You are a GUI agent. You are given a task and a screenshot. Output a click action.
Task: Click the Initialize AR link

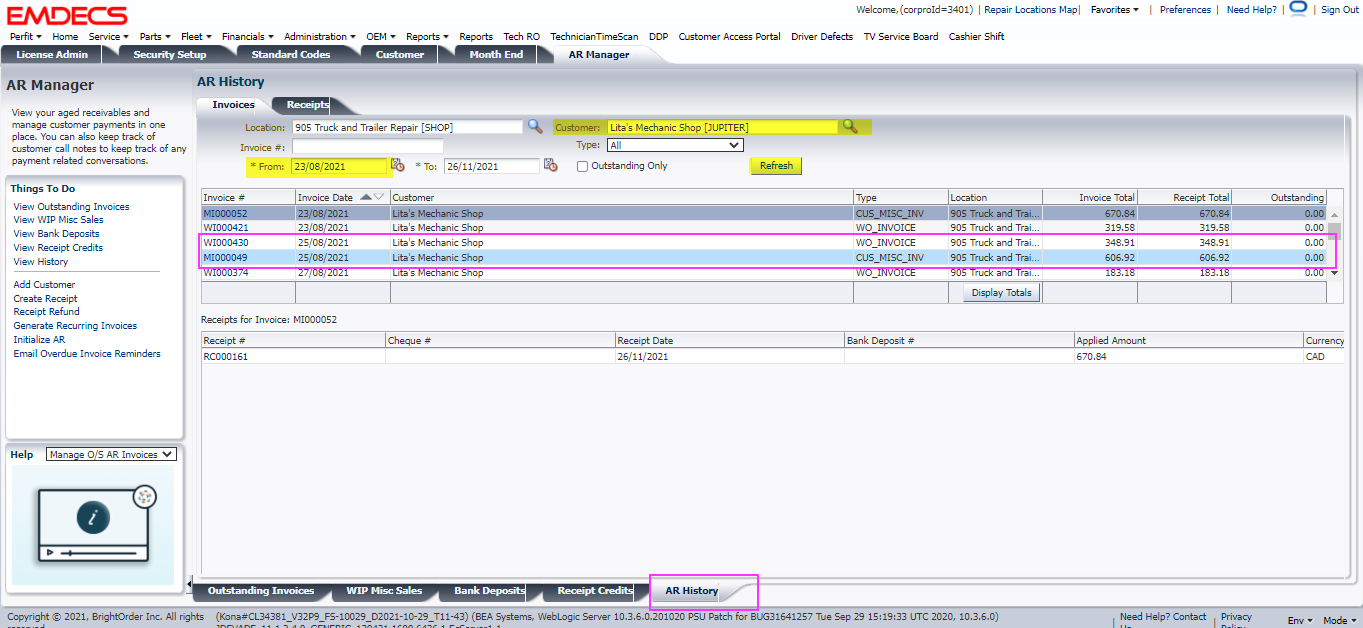coord(38,340)
